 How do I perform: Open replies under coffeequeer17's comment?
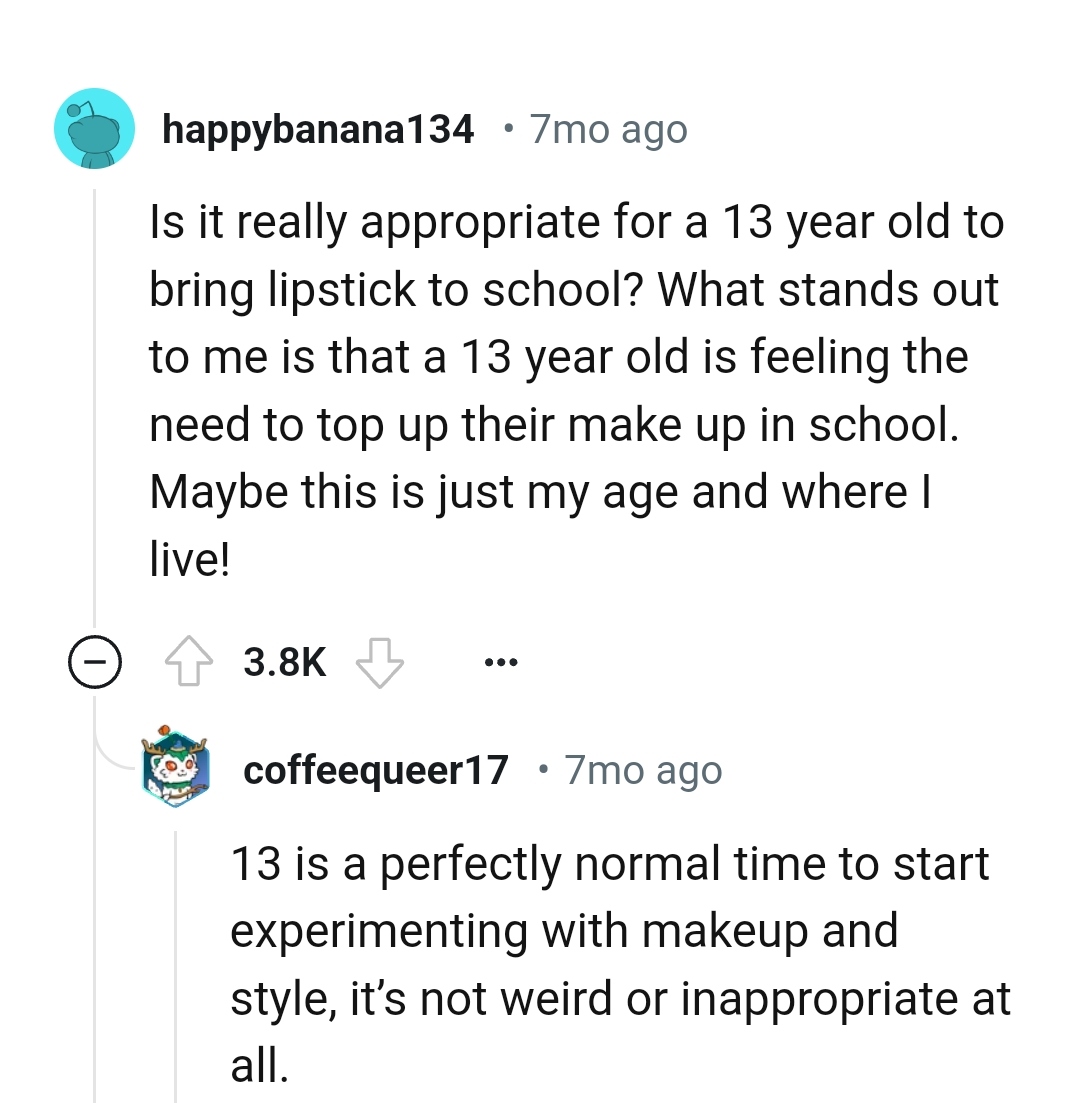coord(94,660)
